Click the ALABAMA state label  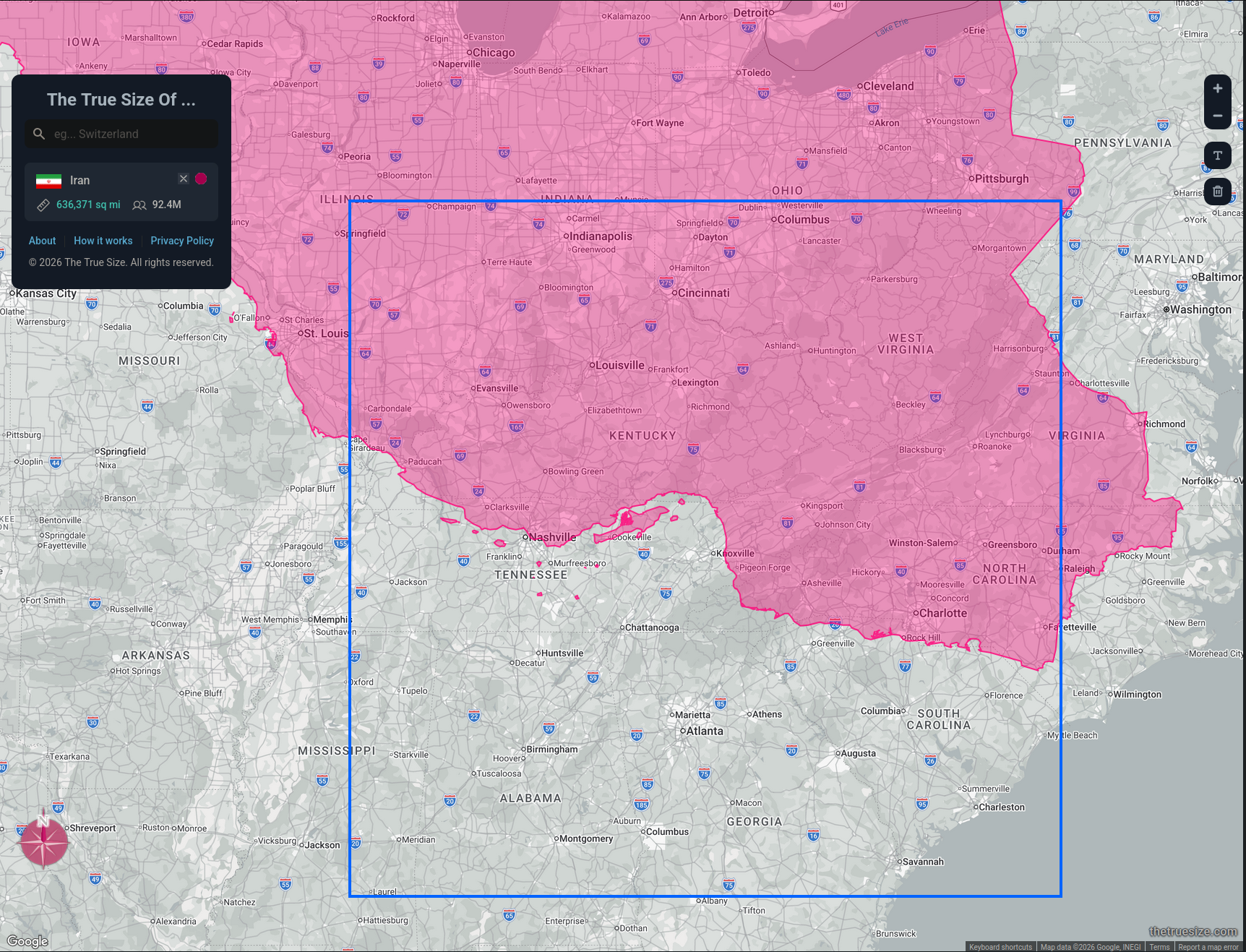[530, 798]
